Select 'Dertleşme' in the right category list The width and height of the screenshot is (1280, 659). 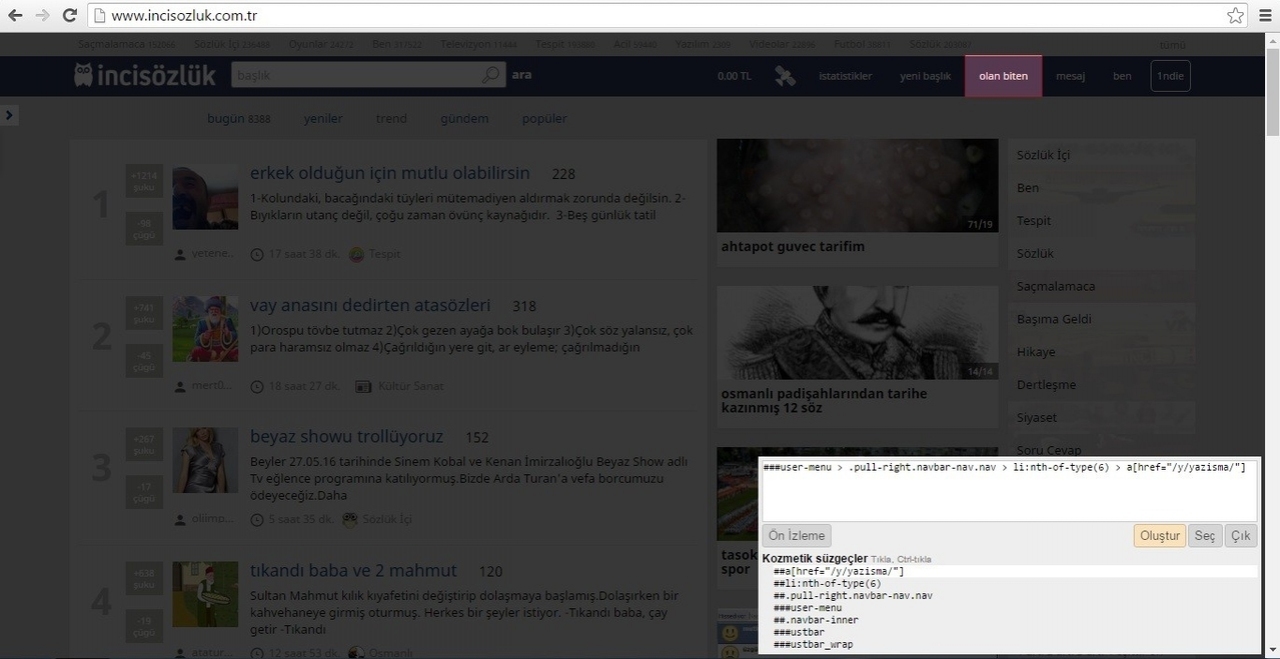coord(1046,385)
